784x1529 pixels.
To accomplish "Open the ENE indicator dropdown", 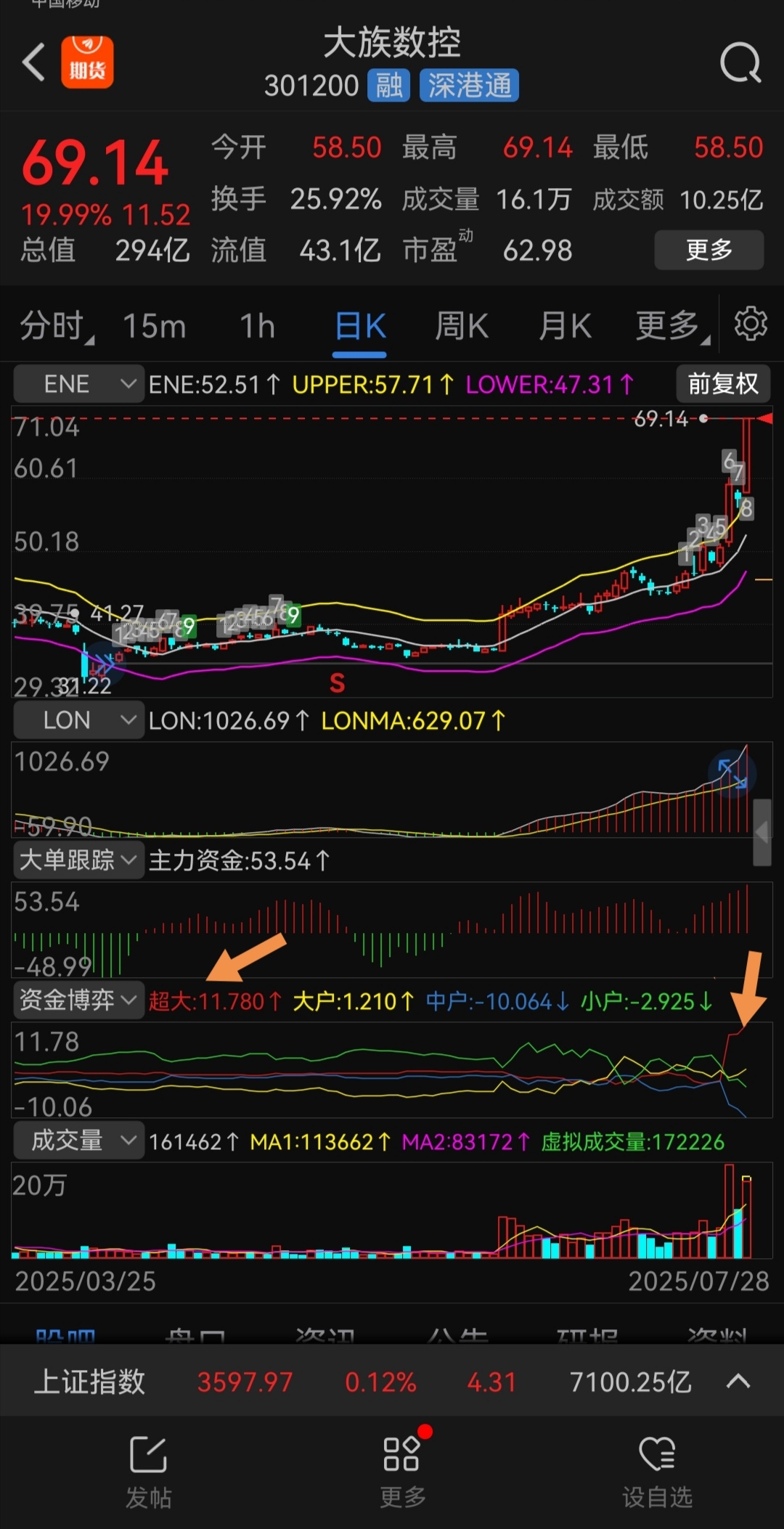I will coord(78,384).
